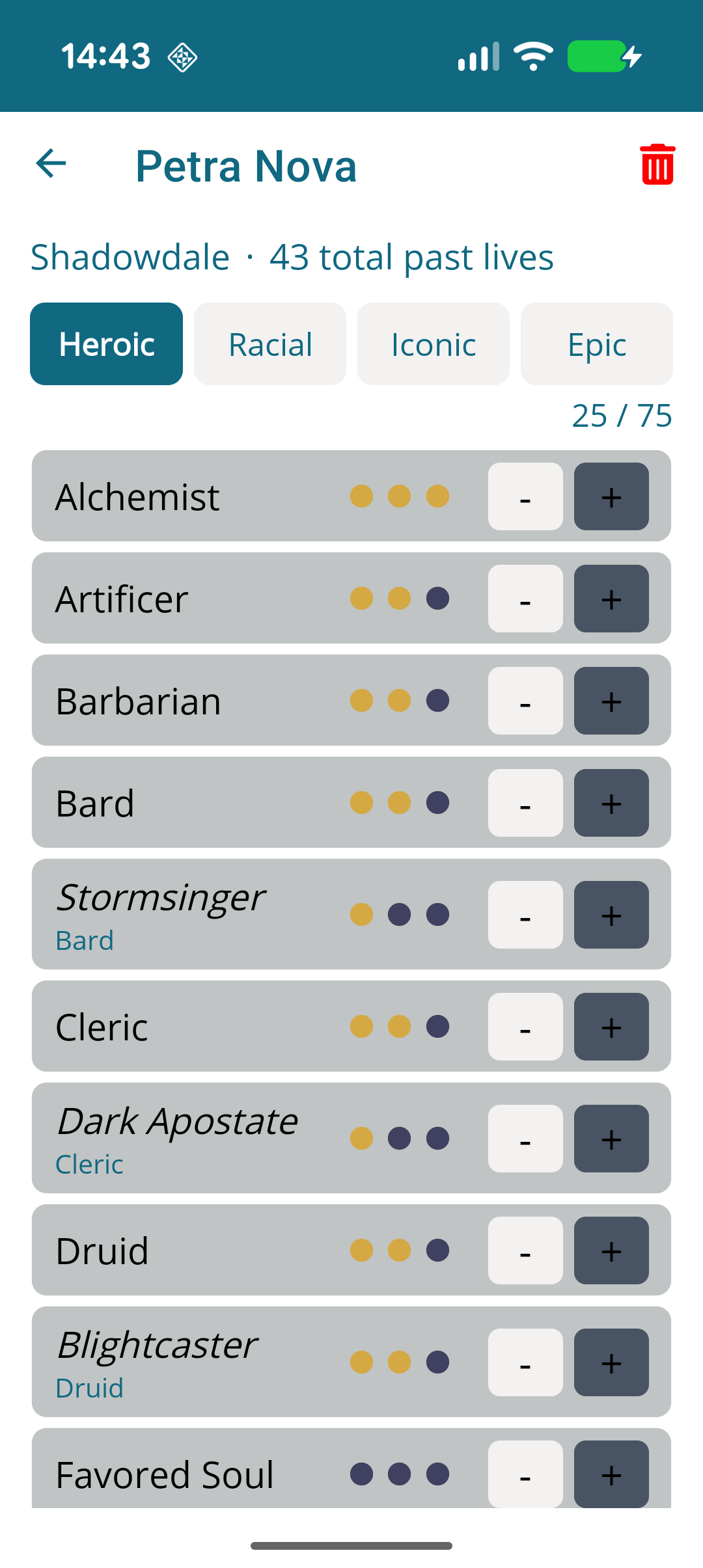
Task: Add a Blightcaster past life
Action: (611, 1362)
